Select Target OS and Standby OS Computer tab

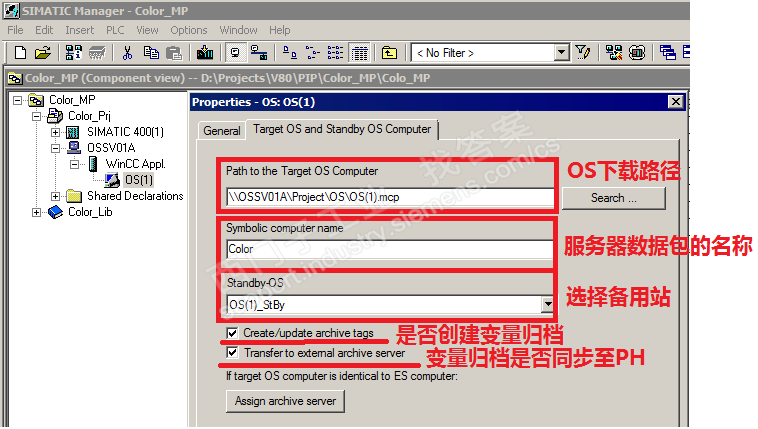click(342, 129)
